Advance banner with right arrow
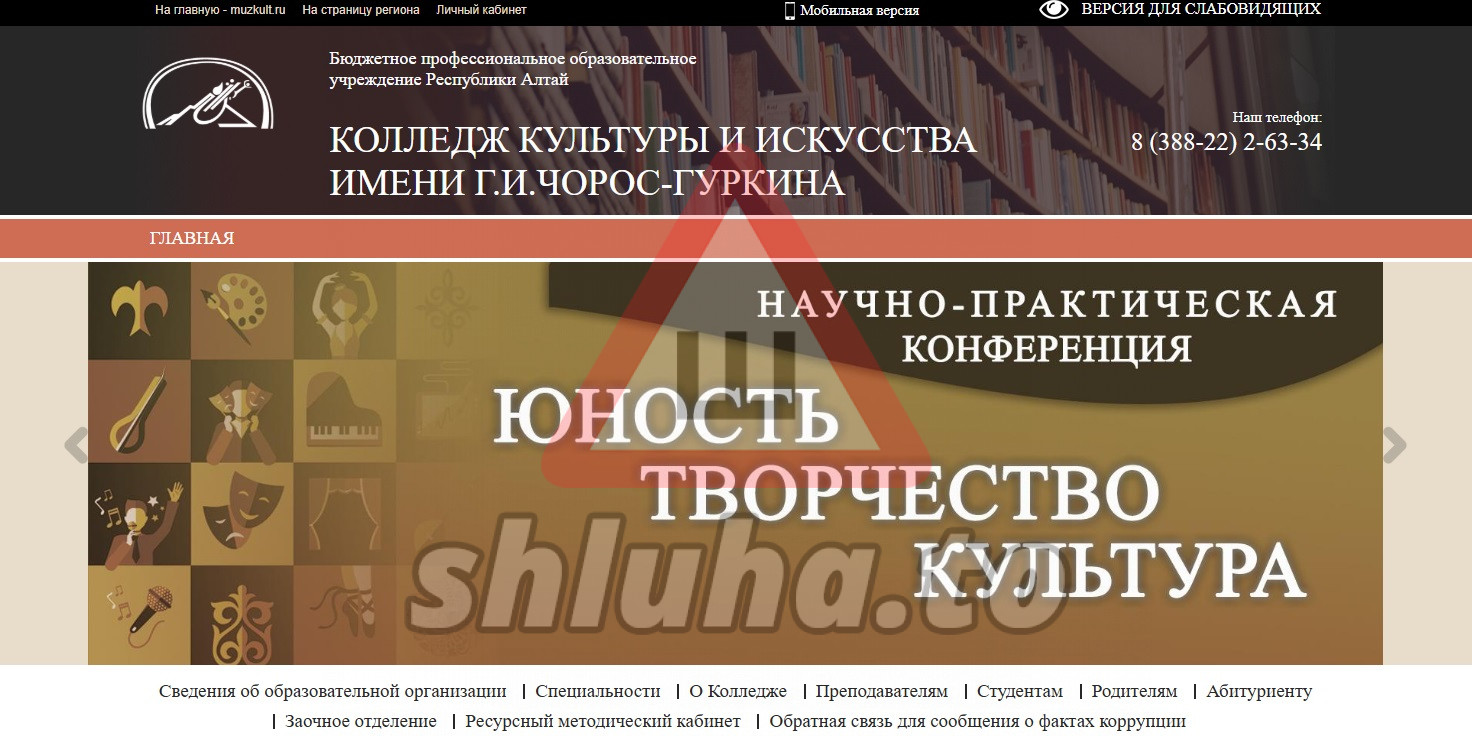The height and width of the screenshot is (736, 1472). [x=1394, y=446]
